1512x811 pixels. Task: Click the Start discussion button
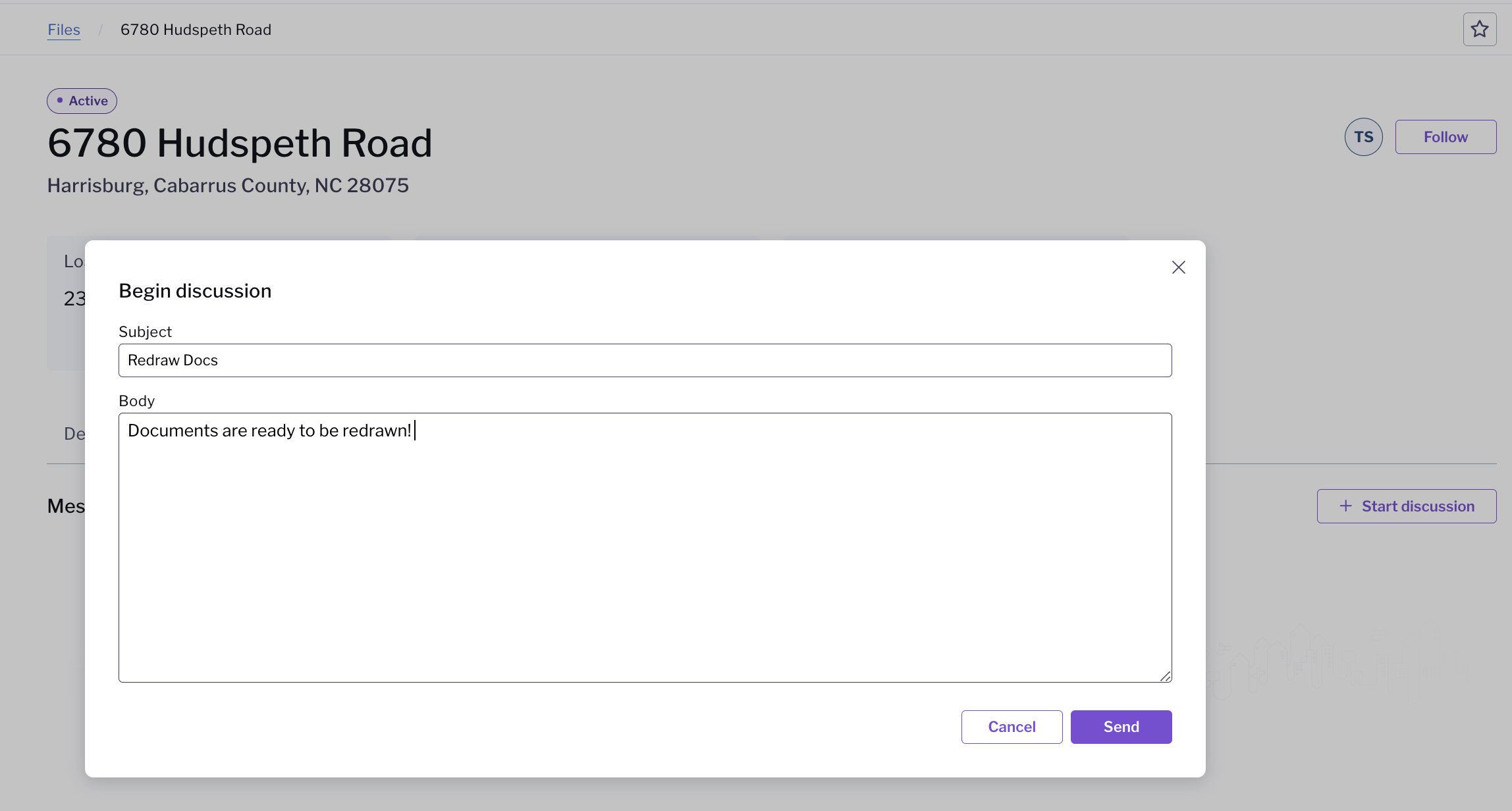[x=1407, y=506]
